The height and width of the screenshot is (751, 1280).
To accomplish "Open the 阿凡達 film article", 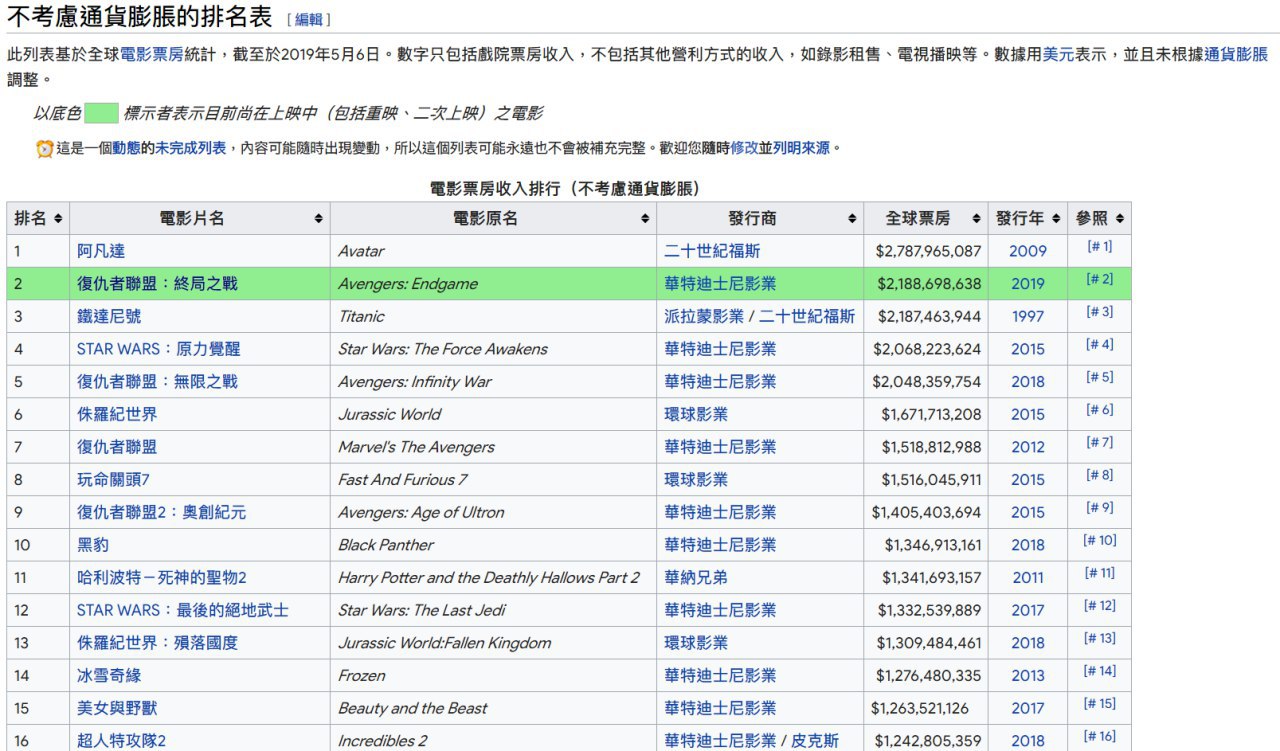I will pos(101,251).
